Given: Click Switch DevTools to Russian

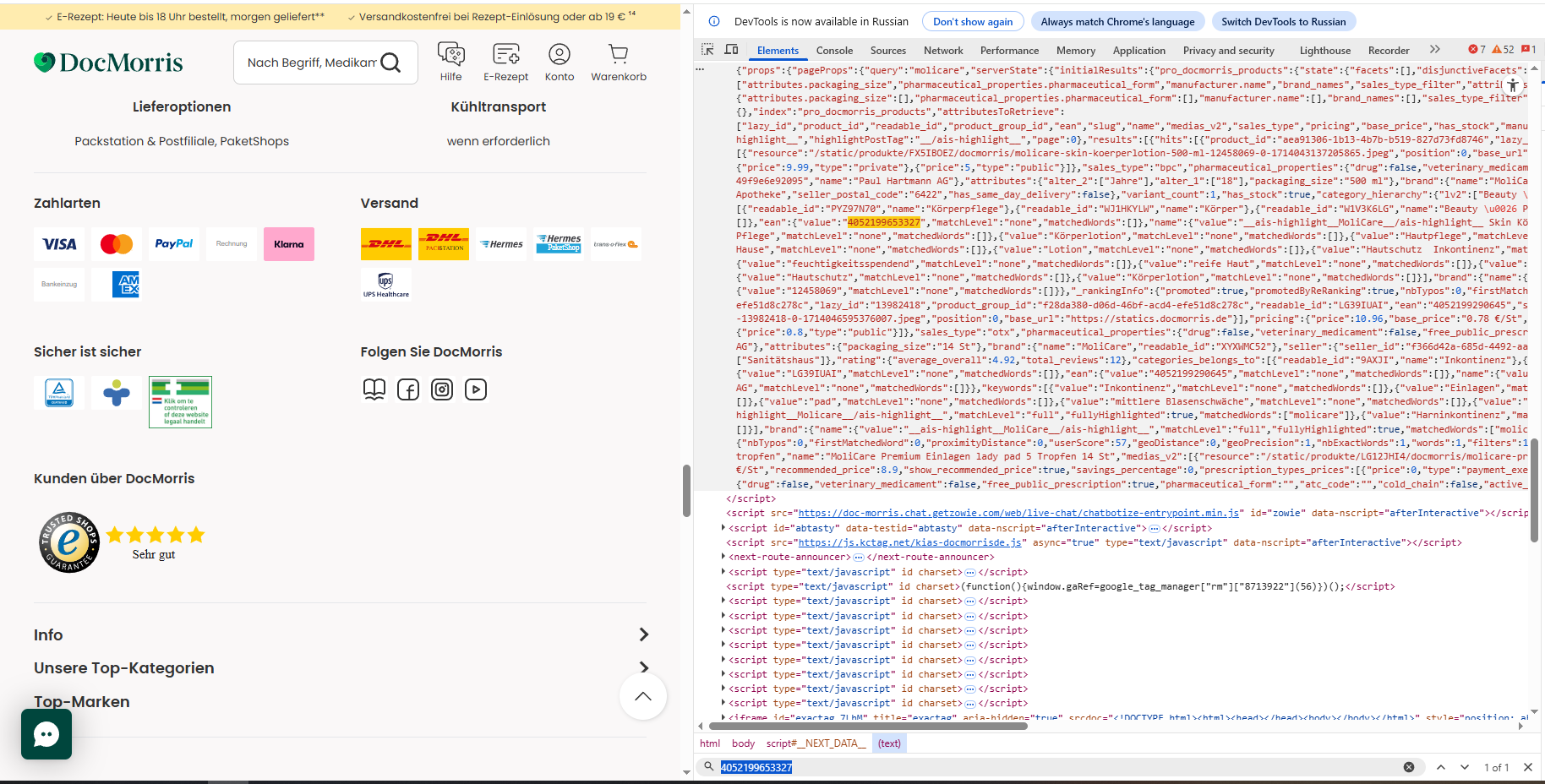Looking at the screenshot, I should [1283, 21].
